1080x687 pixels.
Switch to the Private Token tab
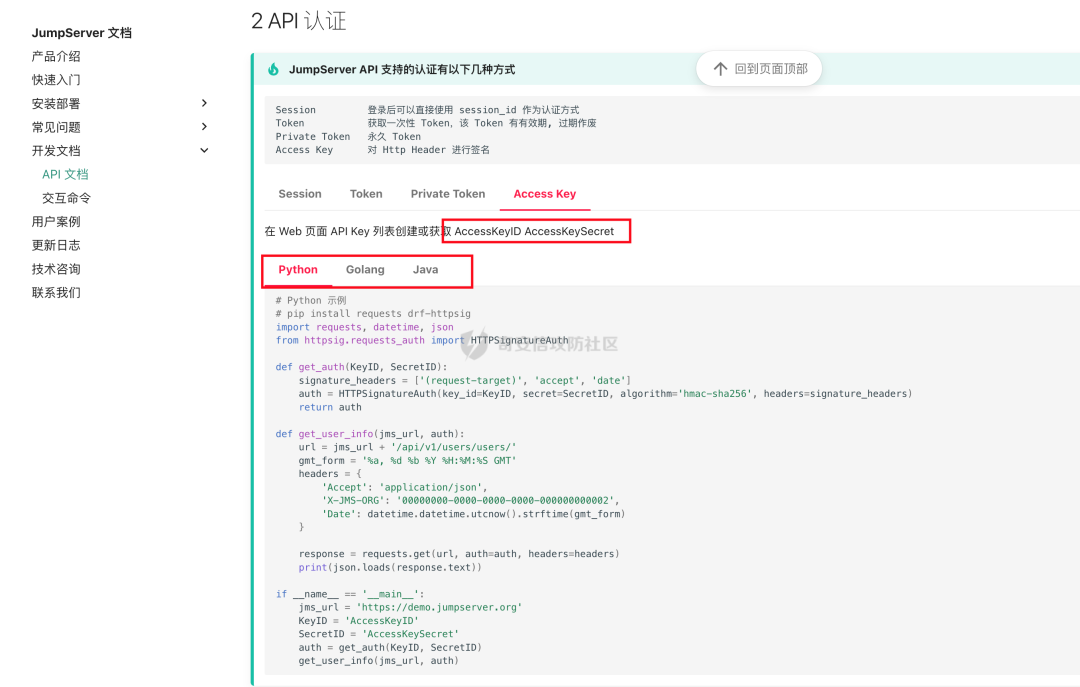[448, 194]
